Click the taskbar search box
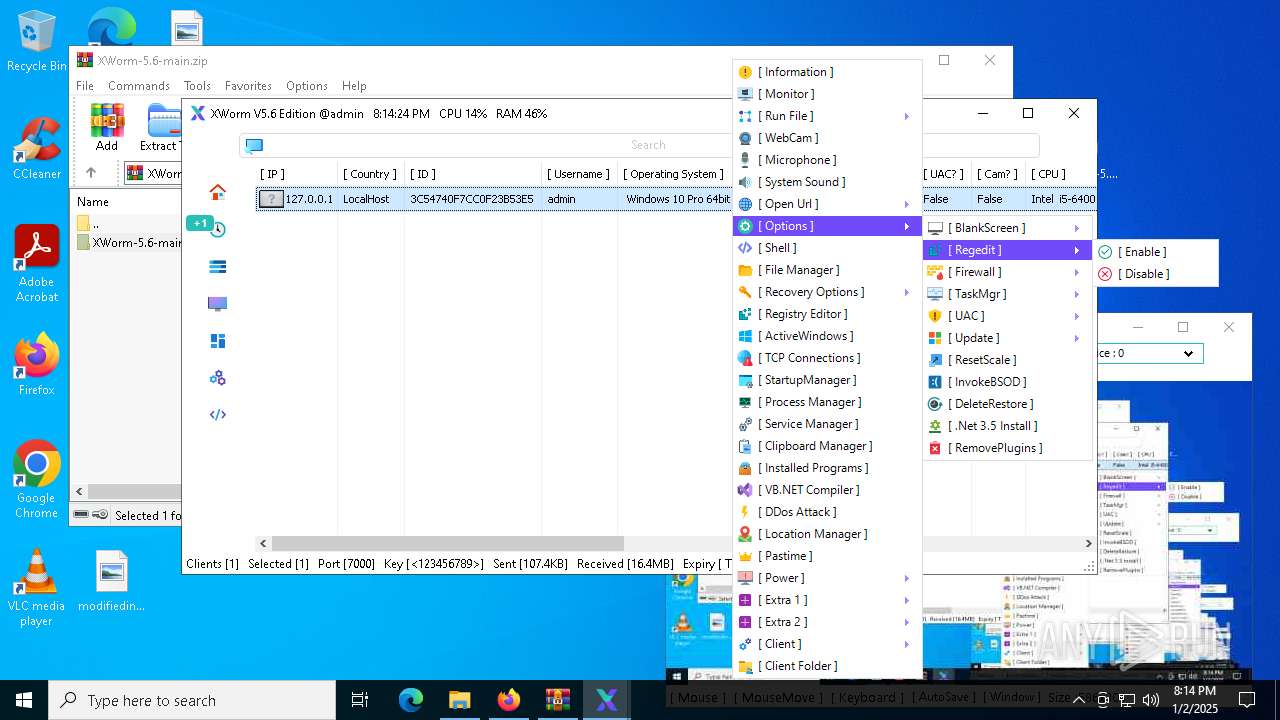The width and height of the screenshot is (1280, 720). tap(192, 700)
